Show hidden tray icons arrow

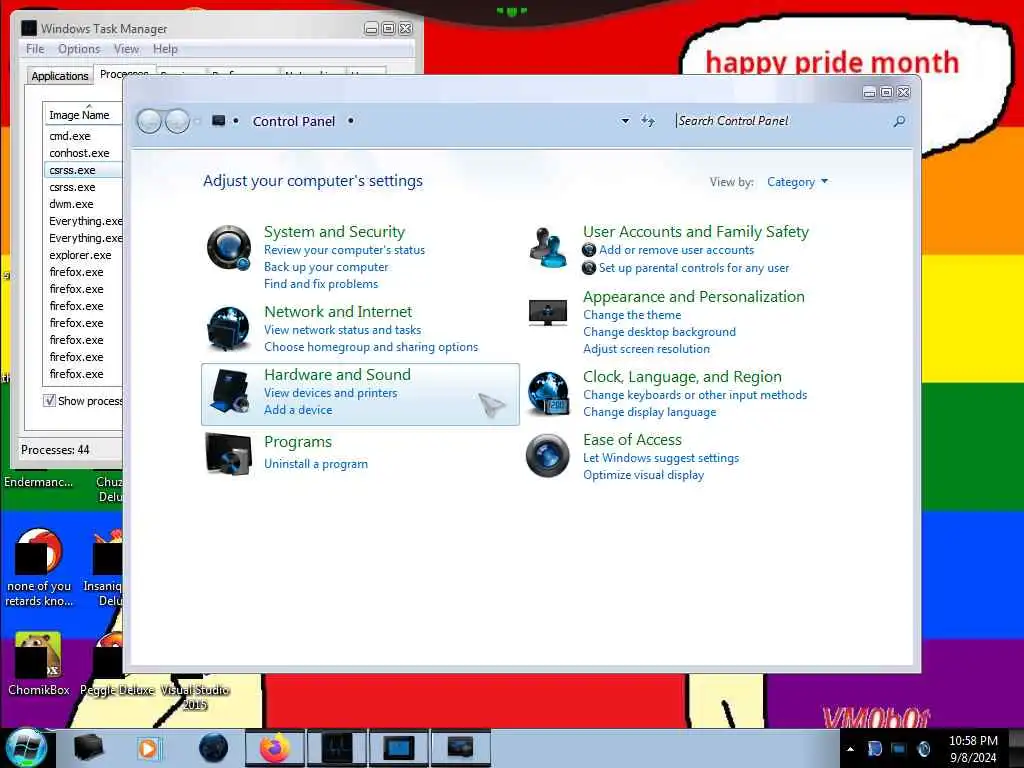pos(850,749)
